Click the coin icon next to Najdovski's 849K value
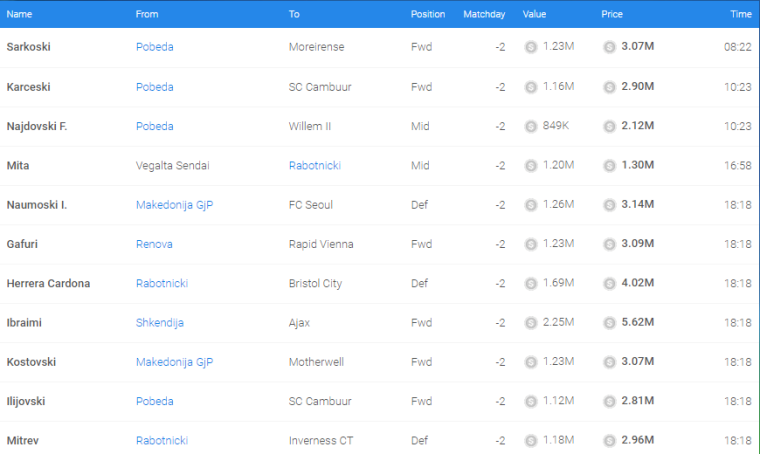 pos(531,126)
